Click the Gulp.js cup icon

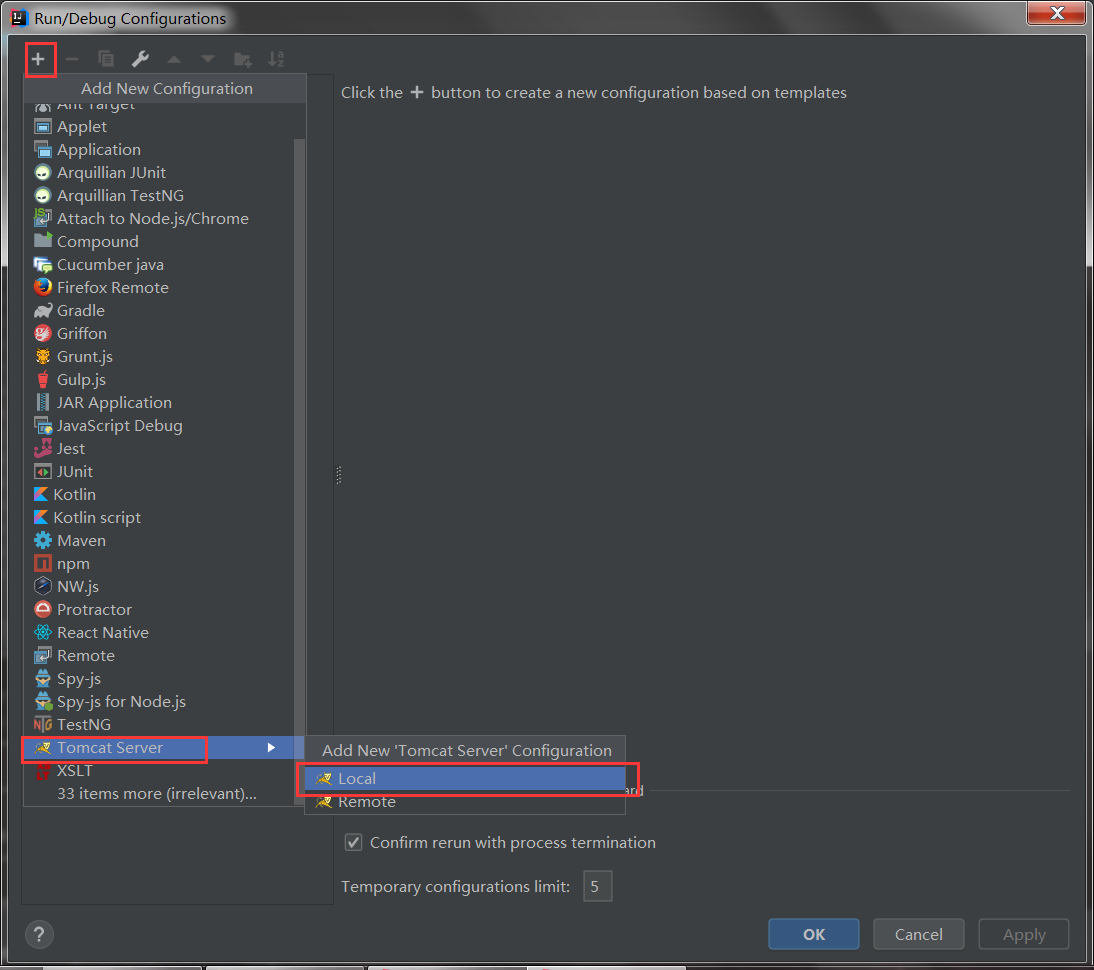[x=43, y=380]
